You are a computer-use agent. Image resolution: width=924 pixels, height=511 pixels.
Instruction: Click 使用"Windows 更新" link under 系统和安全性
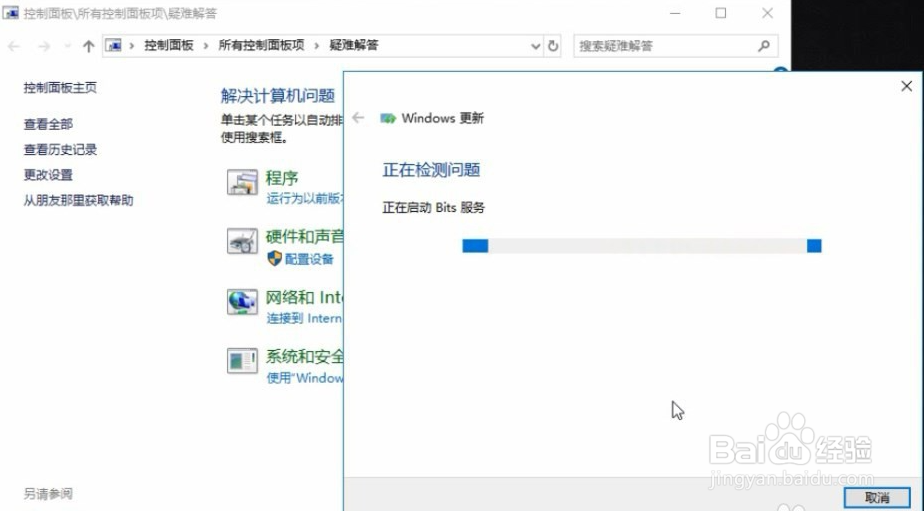pyautogui.click(x=304, y=378)
